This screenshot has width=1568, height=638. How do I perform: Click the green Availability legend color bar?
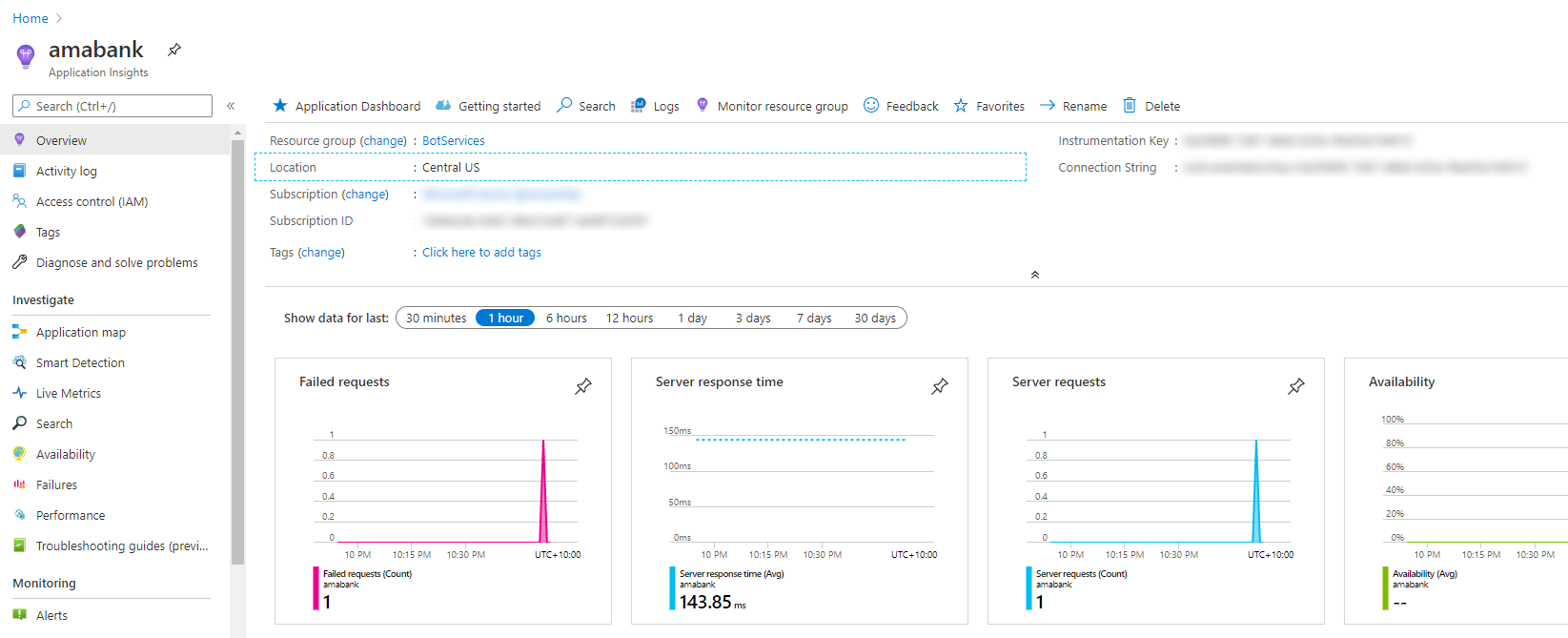(x=1385, y=588)
